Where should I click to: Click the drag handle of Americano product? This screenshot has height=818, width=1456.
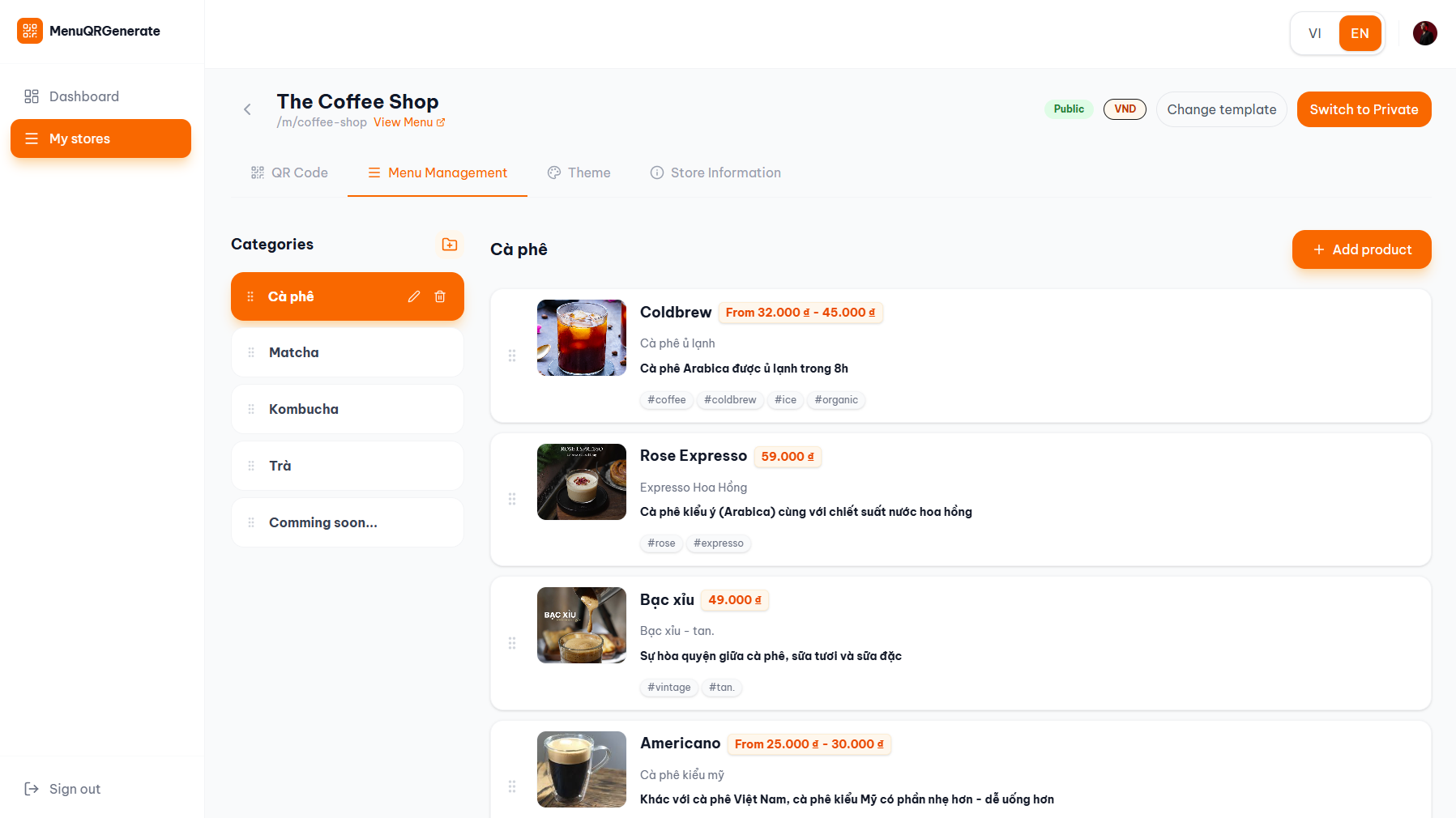click(512, 786)
